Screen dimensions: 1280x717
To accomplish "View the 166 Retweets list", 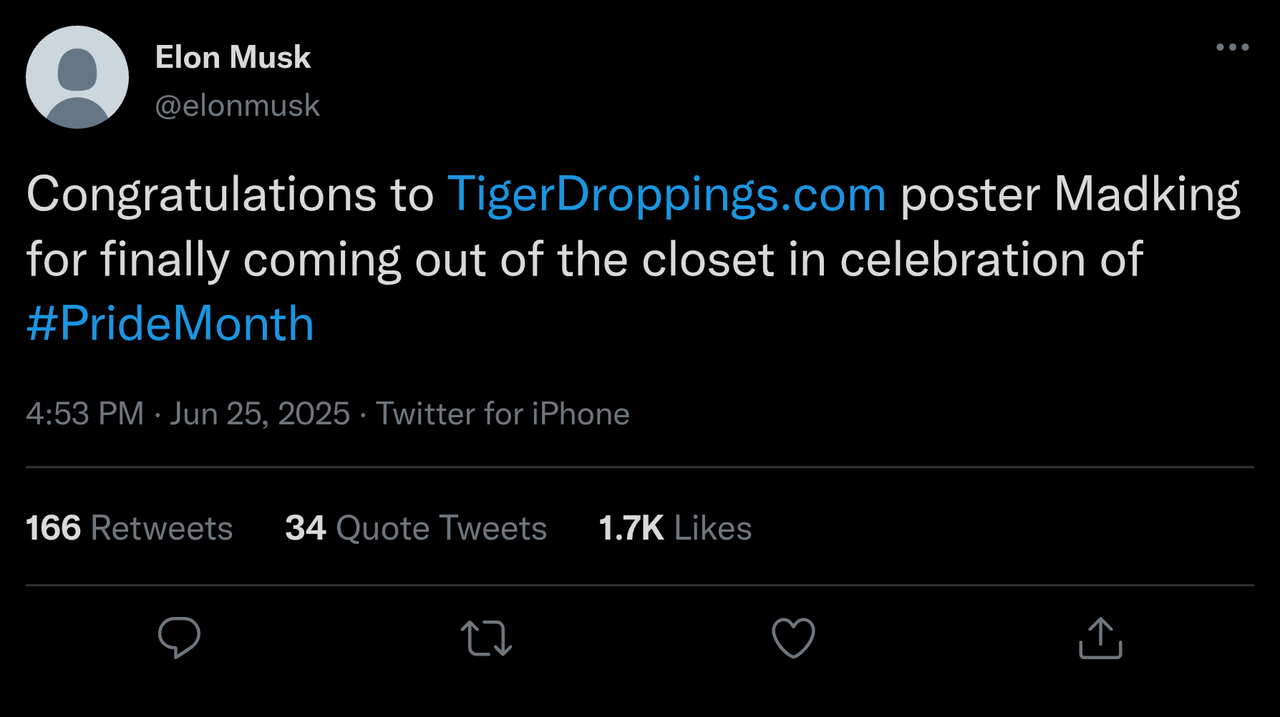I will click(129, 528).
